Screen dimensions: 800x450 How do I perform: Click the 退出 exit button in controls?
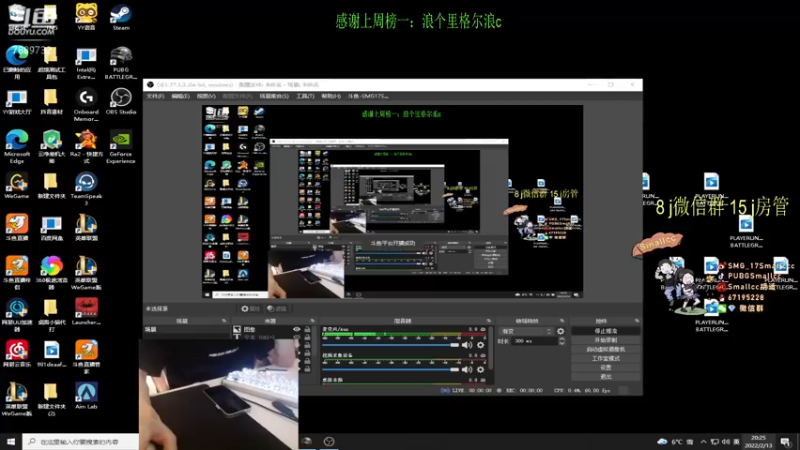coord(606,377)
